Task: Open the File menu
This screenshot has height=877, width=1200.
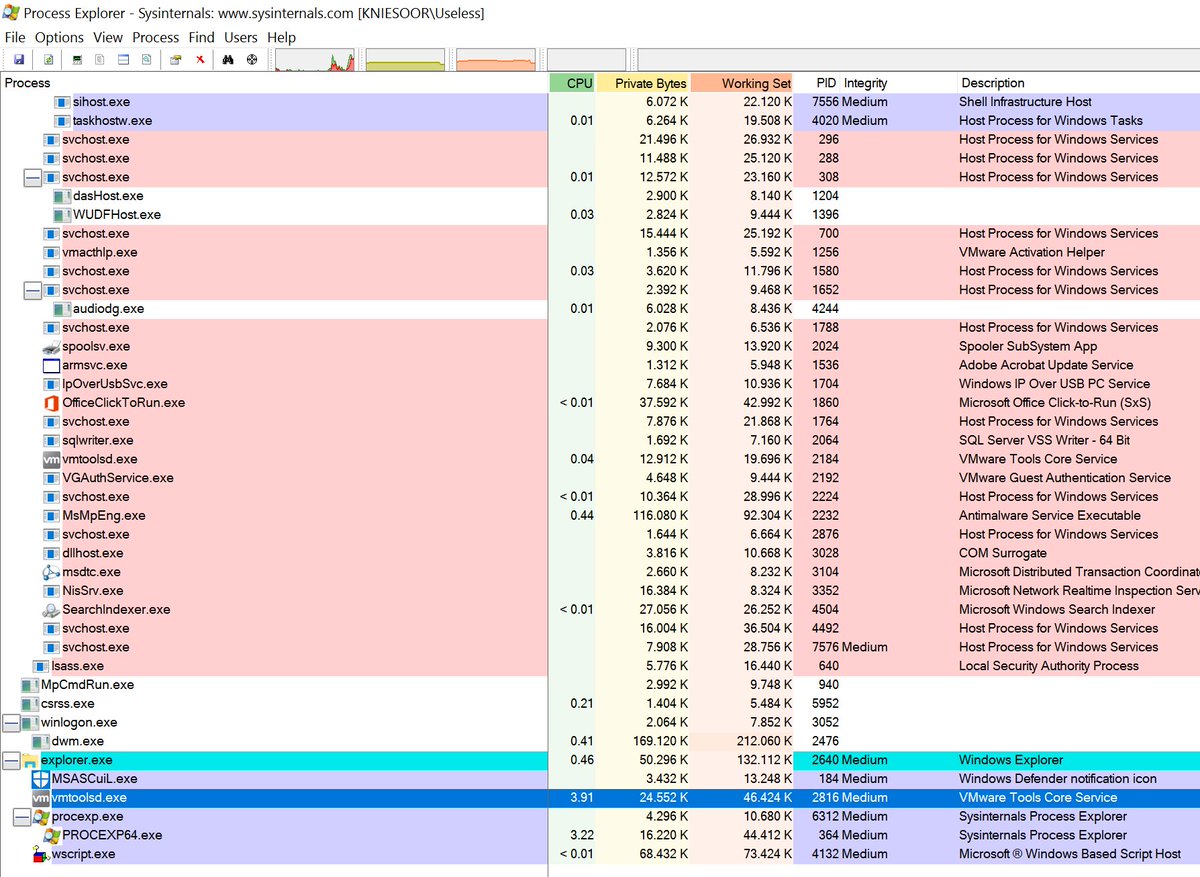Action: (x=15, y=37)
